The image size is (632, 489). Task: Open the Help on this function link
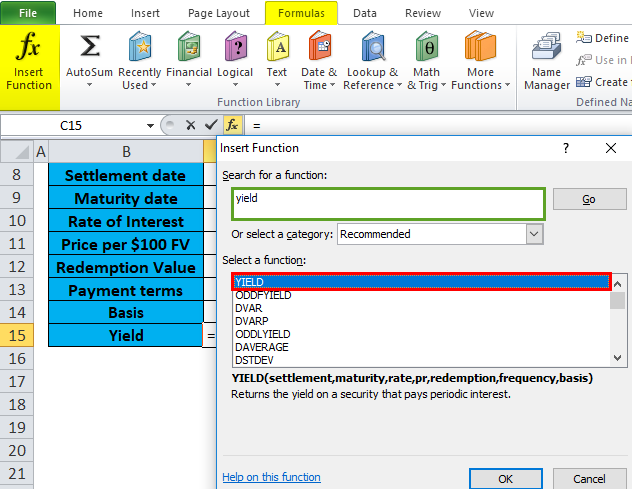271,477
